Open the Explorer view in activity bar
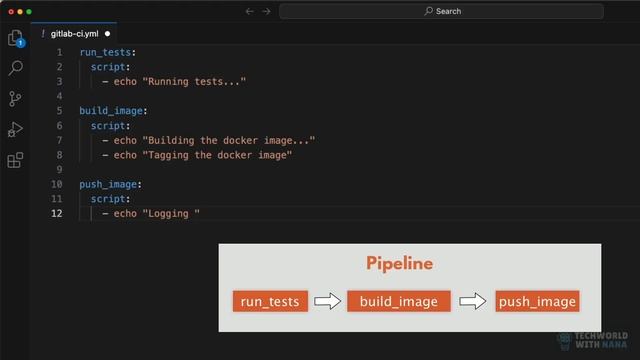The image size is (640, 360). point(16,38)
